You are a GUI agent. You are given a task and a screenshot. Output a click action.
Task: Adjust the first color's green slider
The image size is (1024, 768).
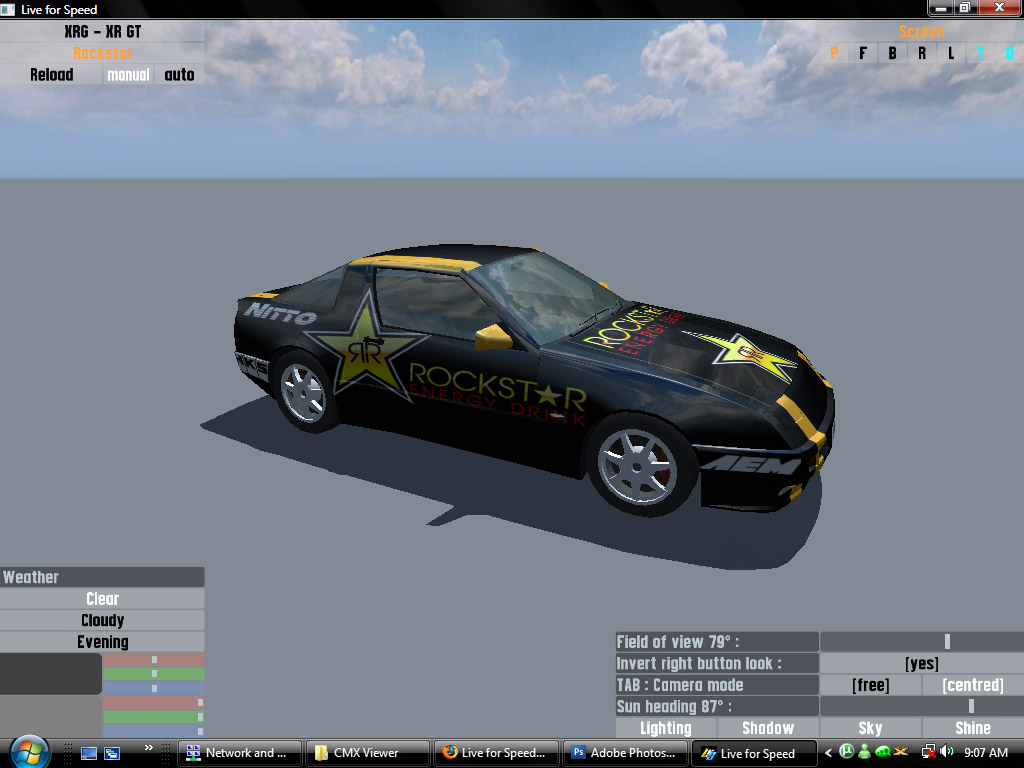click(154, 673)
